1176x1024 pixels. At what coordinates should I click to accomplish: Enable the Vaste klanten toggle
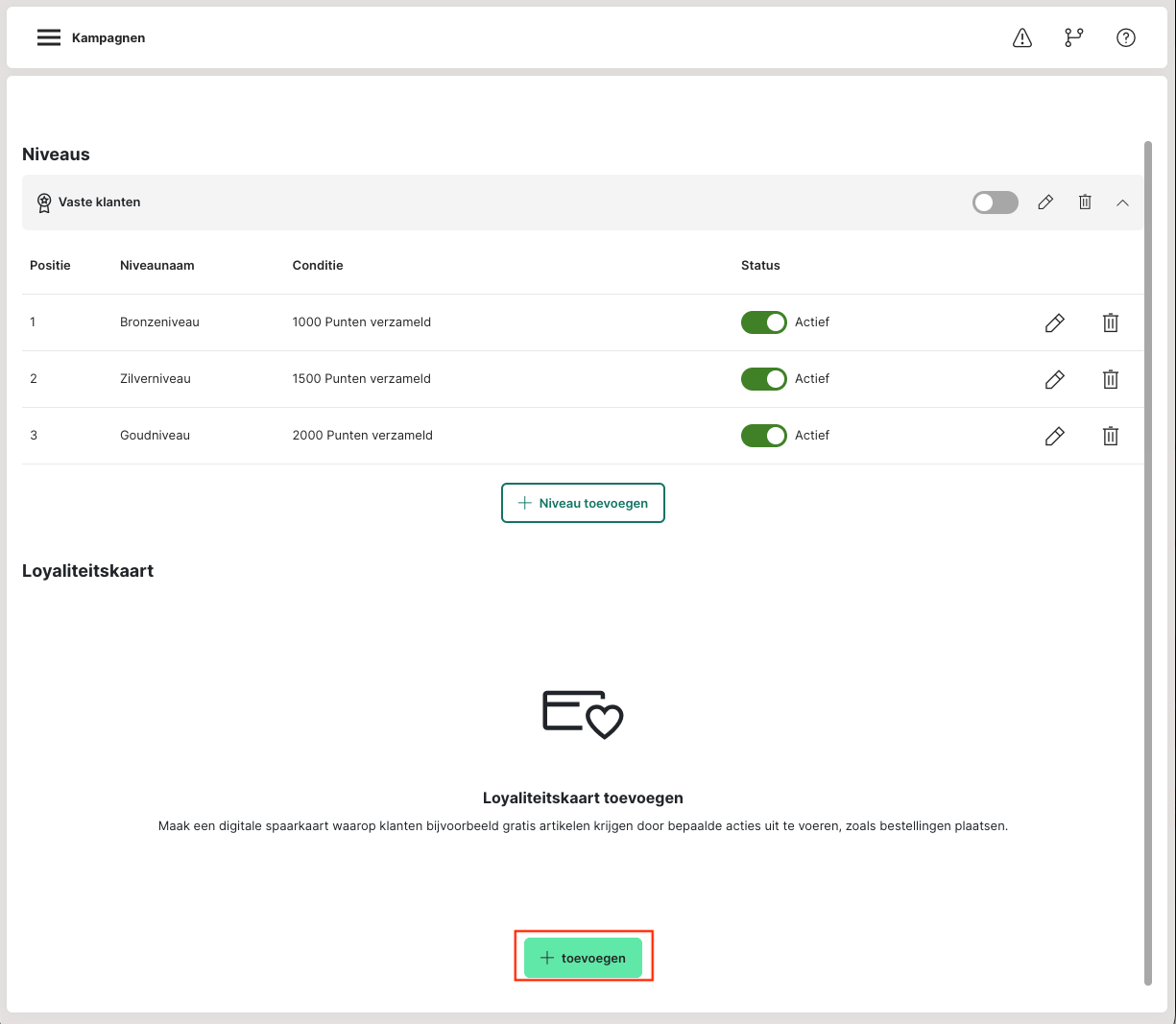pyautogui.click(x=995, y=202)
